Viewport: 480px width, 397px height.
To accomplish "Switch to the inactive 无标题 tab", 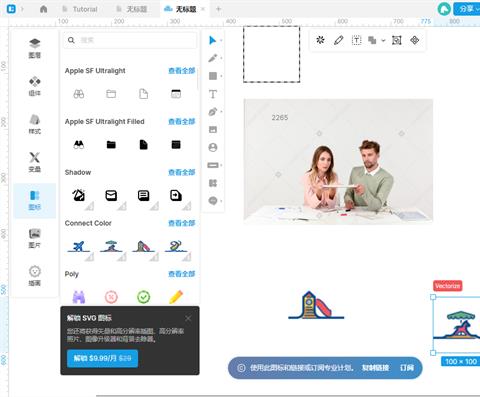I will click(x=132, y=9).
